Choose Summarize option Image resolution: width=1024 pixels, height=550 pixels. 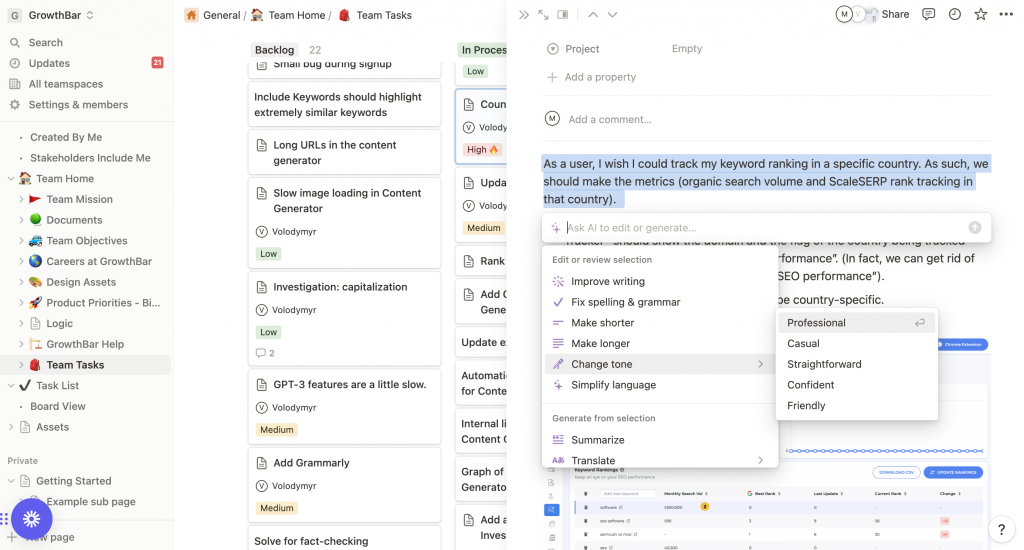[660, 440]
